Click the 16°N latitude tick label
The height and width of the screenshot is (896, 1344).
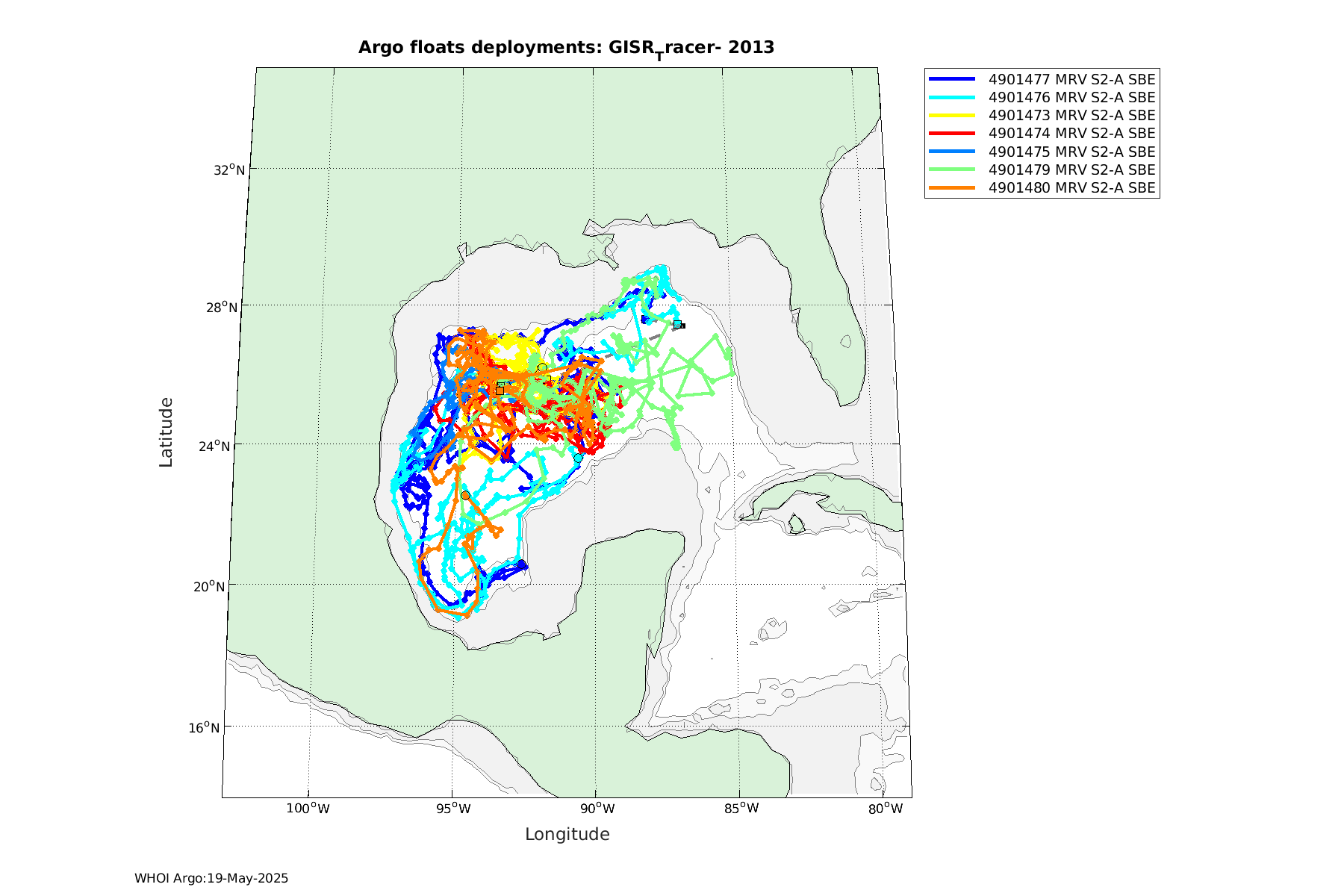coord(204,727)
